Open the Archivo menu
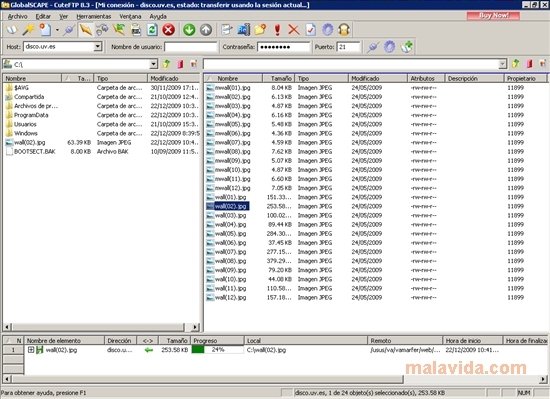This screenshot has height=399, width=550. [x=18, y=16]
